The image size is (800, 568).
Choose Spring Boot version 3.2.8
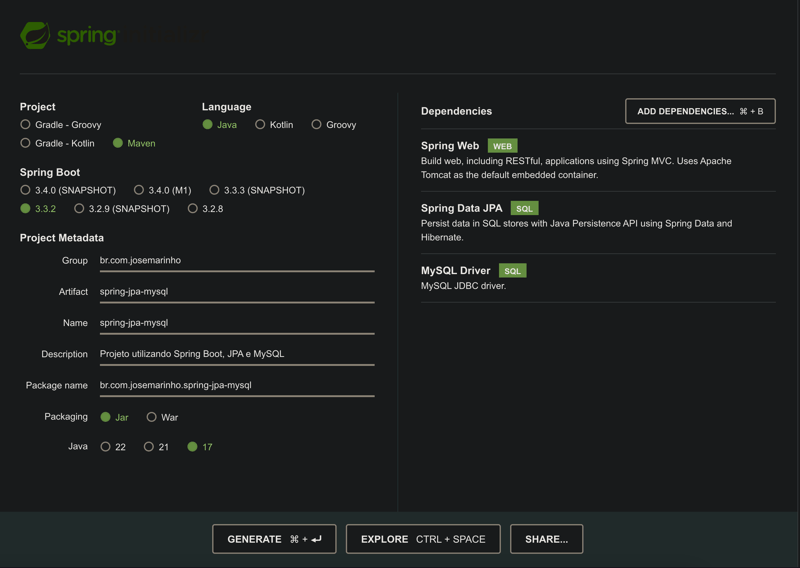click(x=205, y=208)
